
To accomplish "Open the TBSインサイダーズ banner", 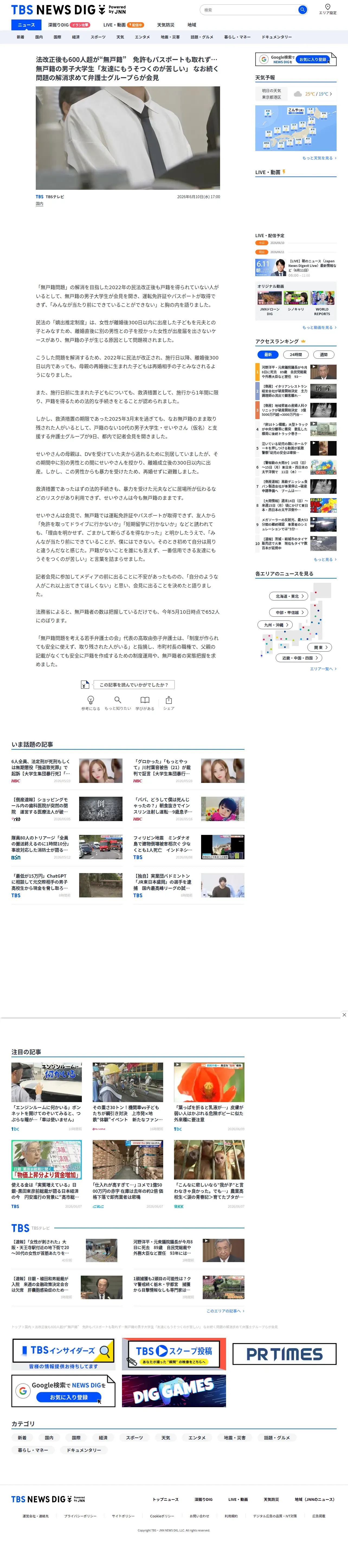I will pyautogui.click(x=63, y=1354).
